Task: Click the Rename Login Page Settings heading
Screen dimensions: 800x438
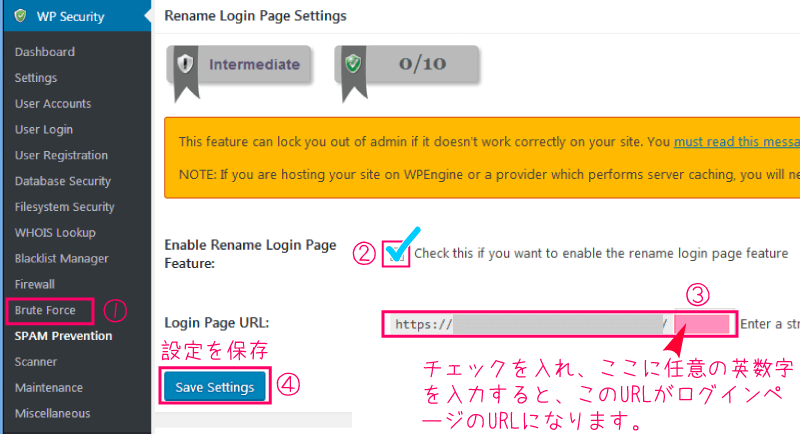Action: [255, 16]
